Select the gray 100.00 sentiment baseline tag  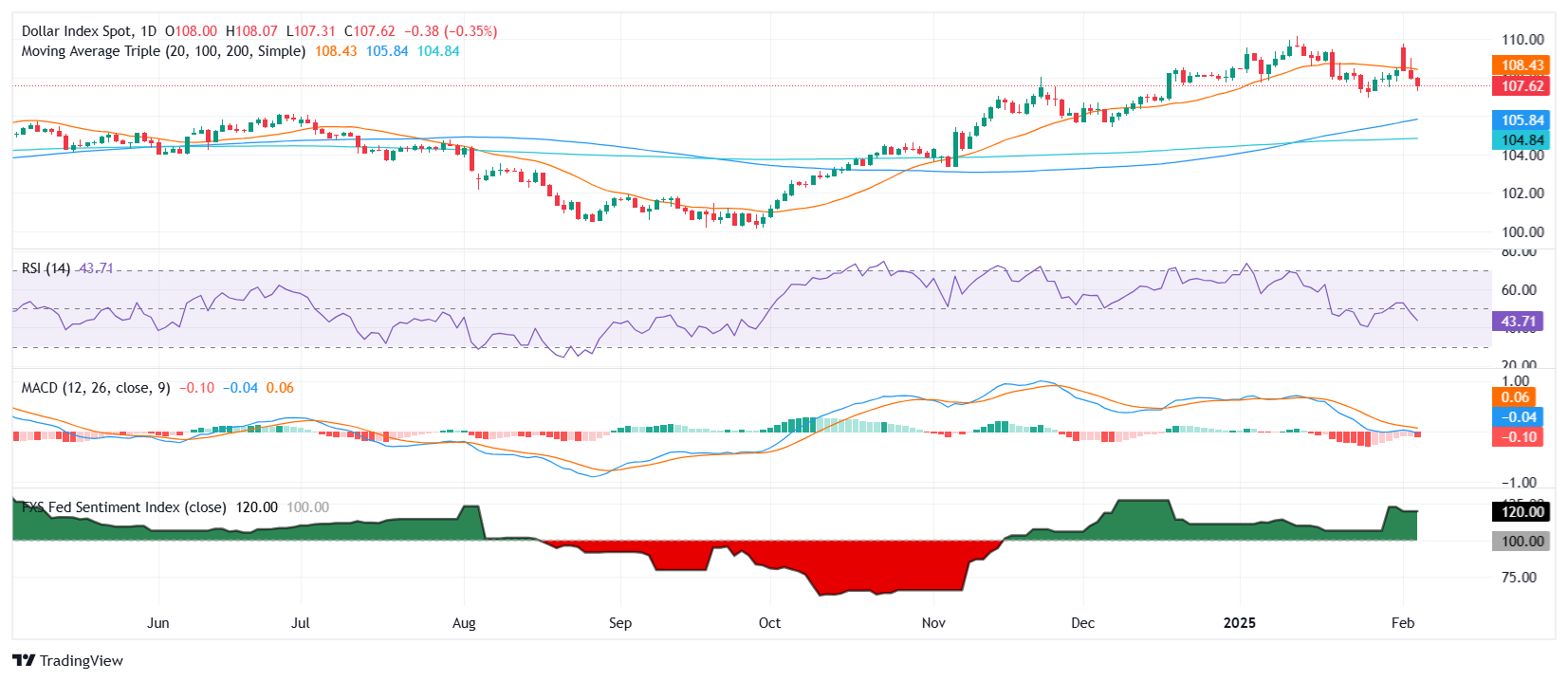[x=1522, y=542]
